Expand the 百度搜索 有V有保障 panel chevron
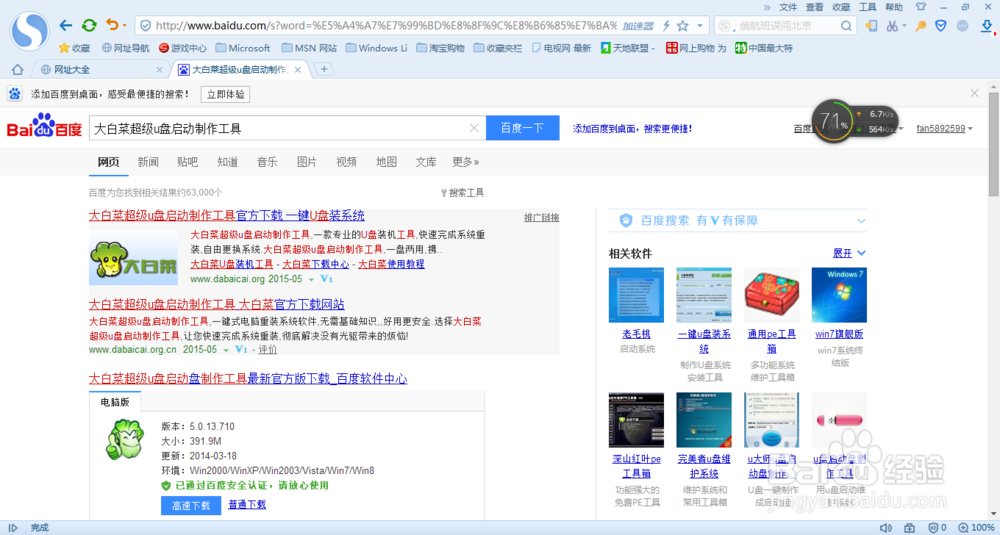Viewport: 1000px width, 535px height. (862, 221)
